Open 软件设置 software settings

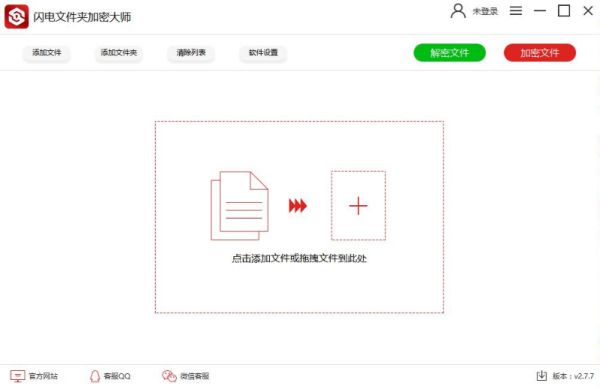pos(263,52)
